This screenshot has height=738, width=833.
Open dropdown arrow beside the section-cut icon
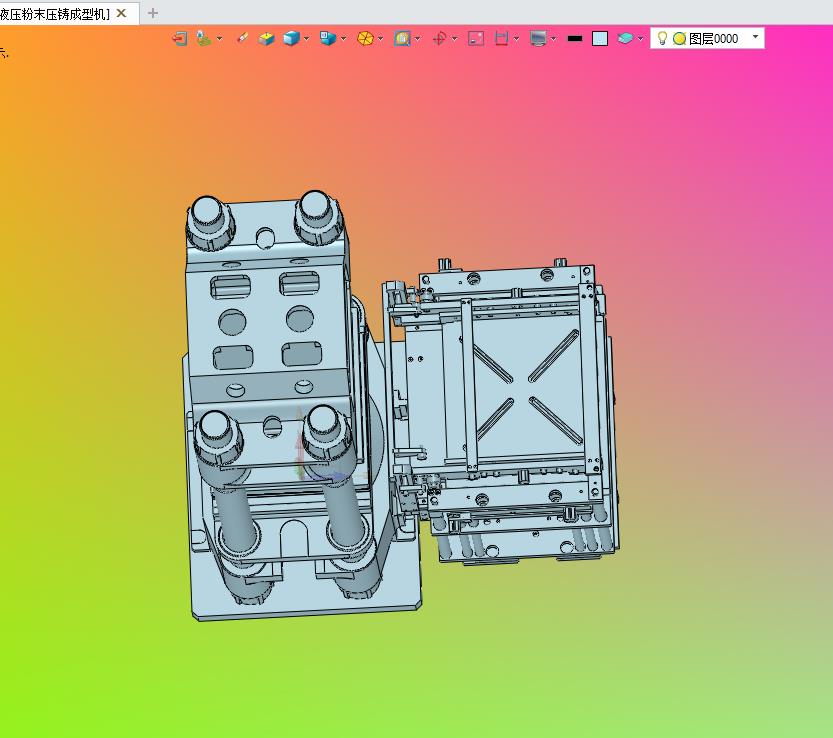(x=516, y=39)
